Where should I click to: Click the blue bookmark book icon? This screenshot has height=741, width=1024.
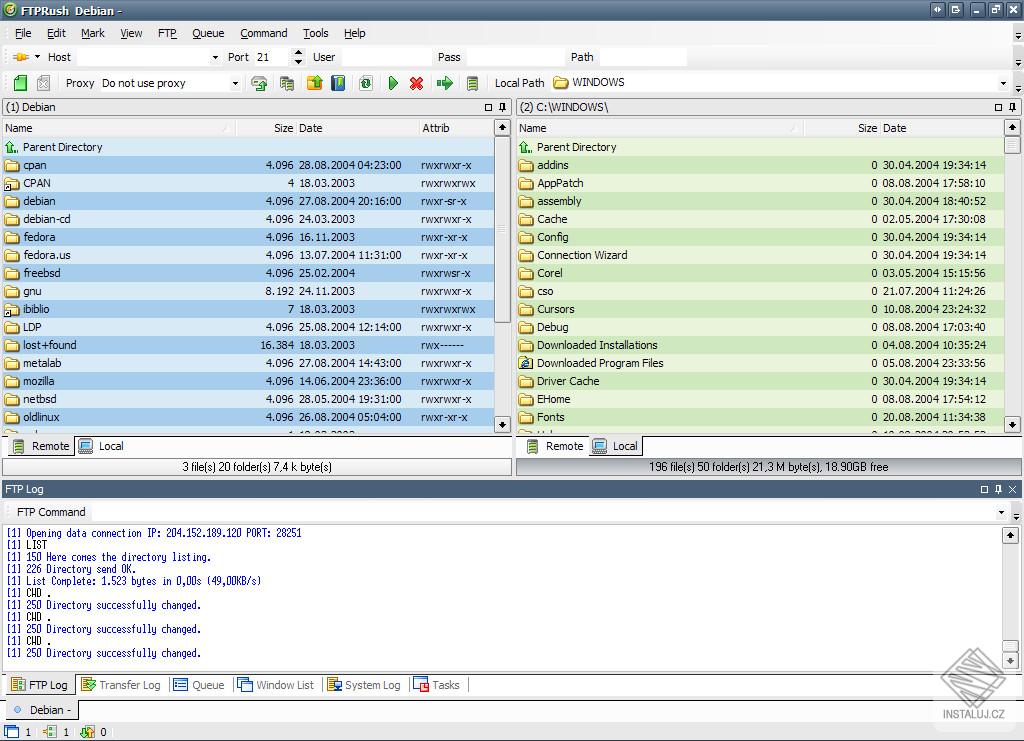(x=338, y=83)
